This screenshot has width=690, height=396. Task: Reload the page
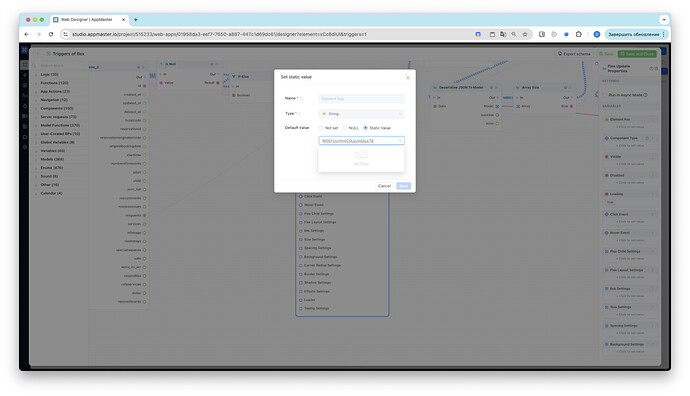51,34
